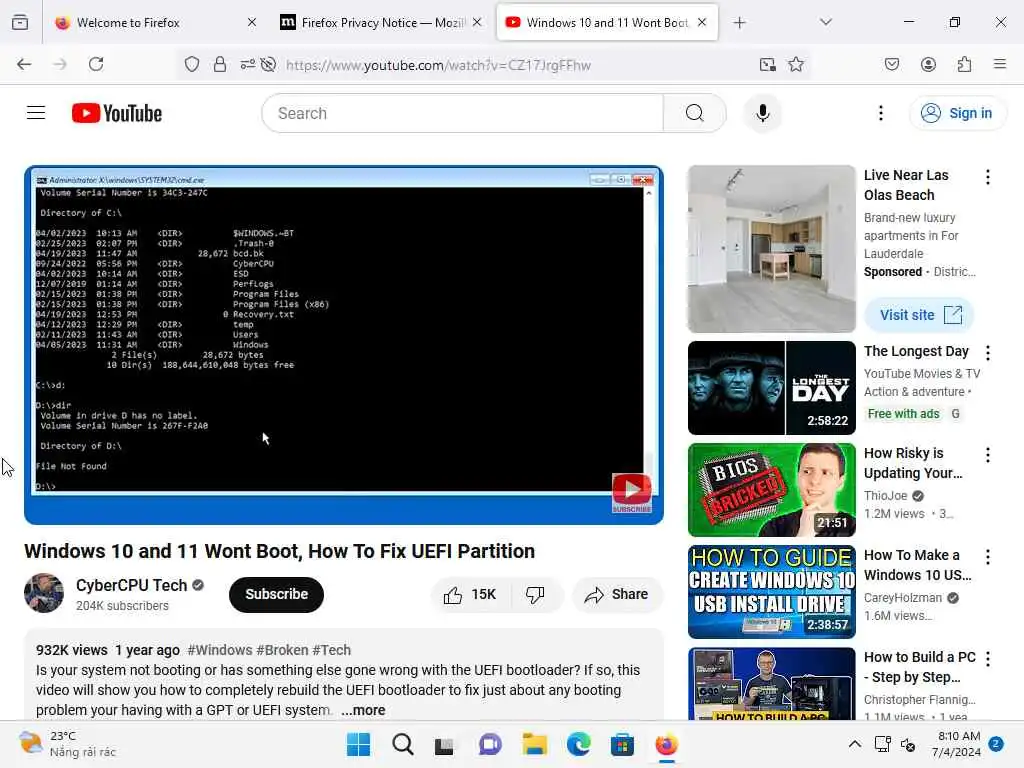The image size is (1024, 768).
Task: Close the Welcome to Firefox tab
Action: (252, 22)
